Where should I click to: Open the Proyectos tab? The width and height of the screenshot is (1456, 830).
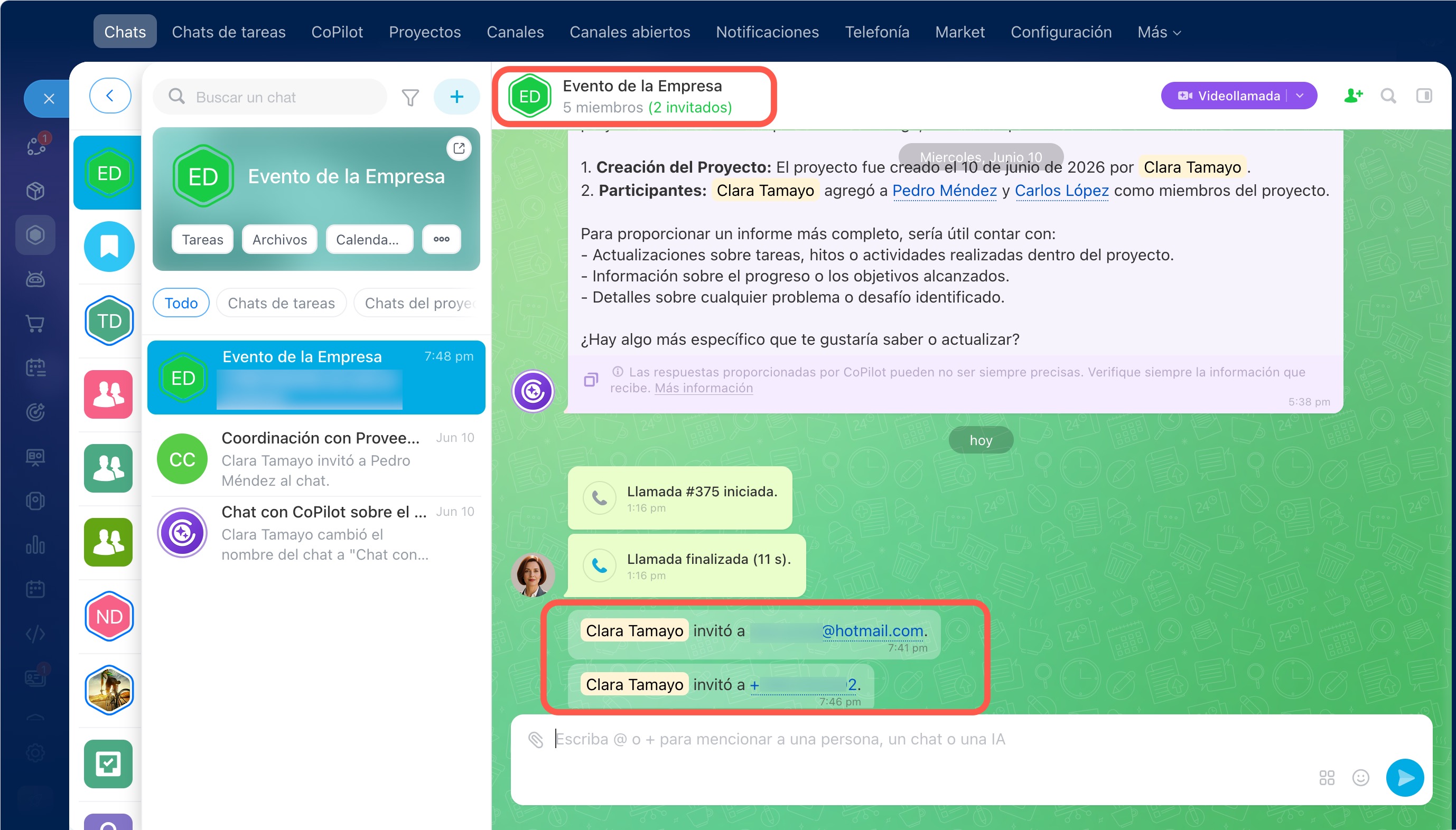click(425, 32)
